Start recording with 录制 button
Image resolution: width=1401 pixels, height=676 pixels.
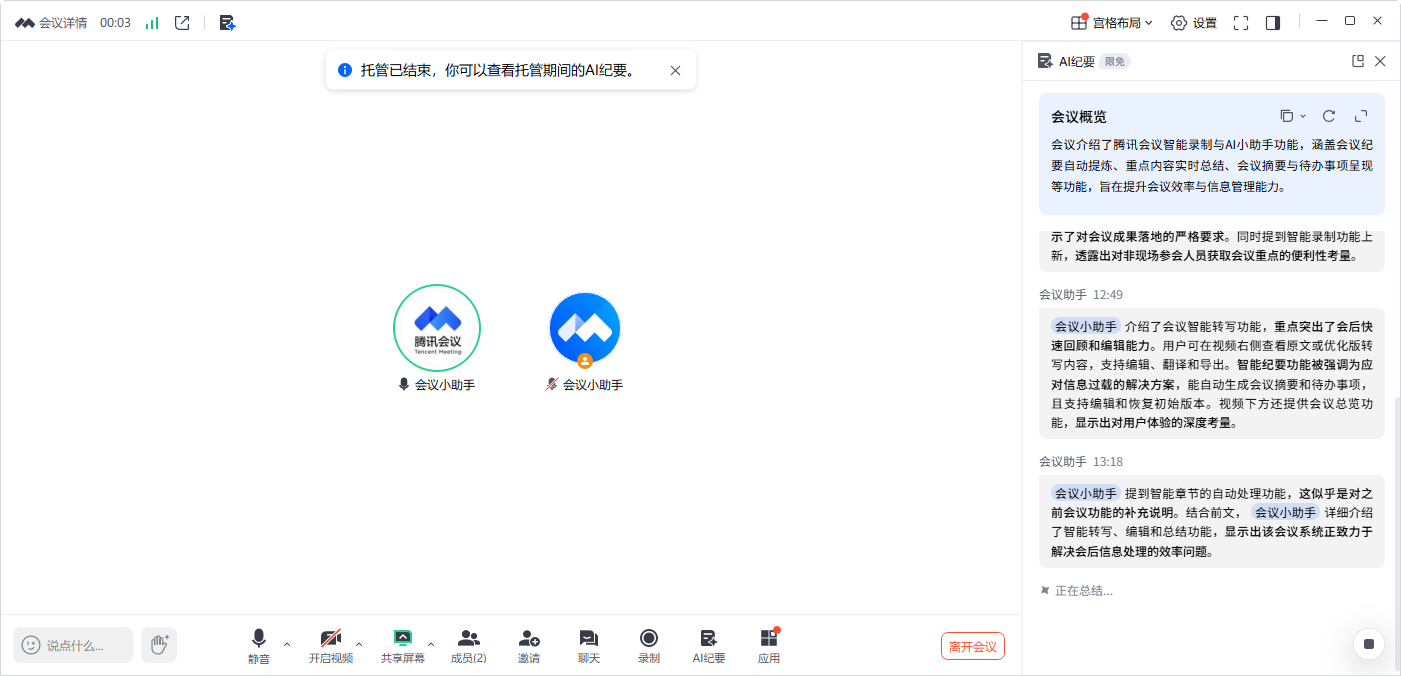649,645
